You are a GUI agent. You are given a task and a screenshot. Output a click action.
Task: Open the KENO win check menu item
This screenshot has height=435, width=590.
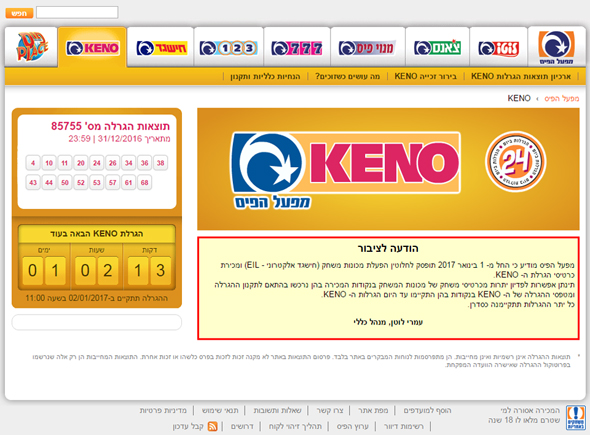(425, 76)
